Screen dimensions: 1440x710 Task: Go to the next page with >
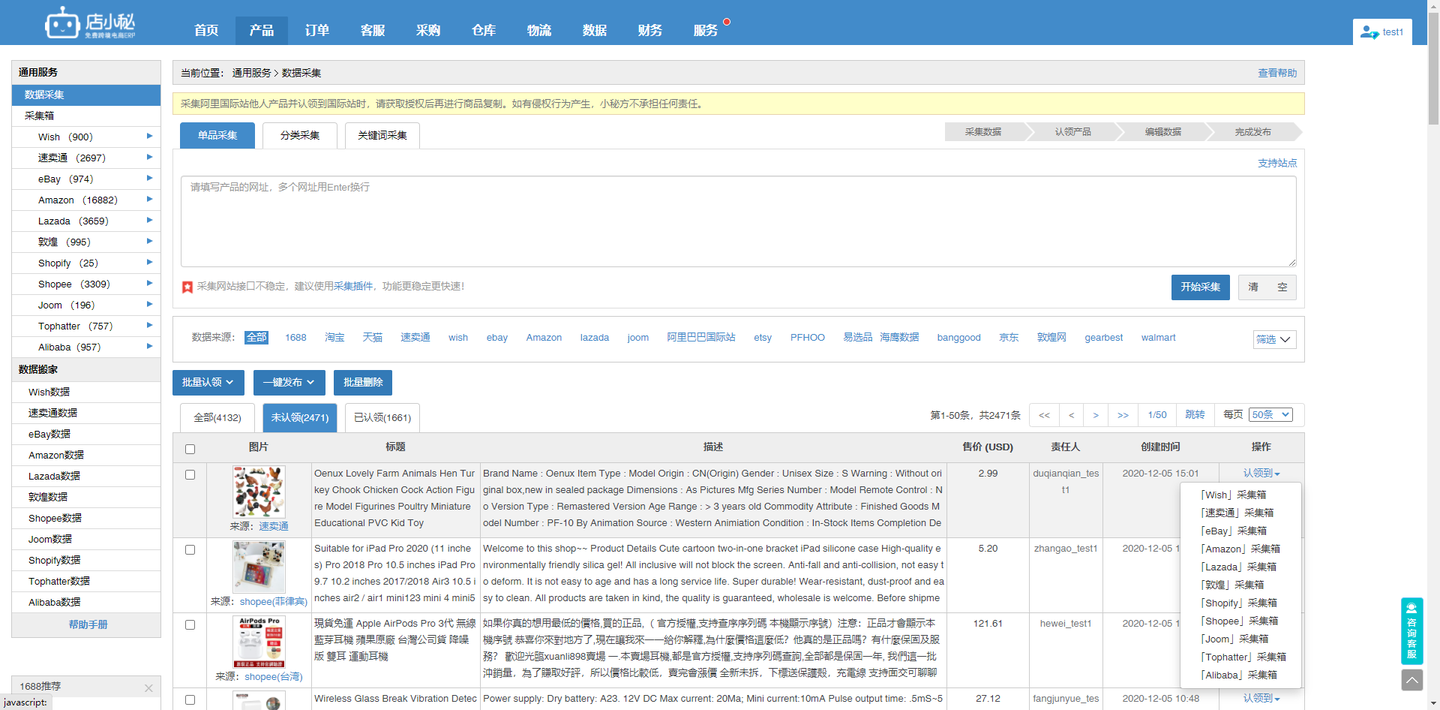point(1096,415)
